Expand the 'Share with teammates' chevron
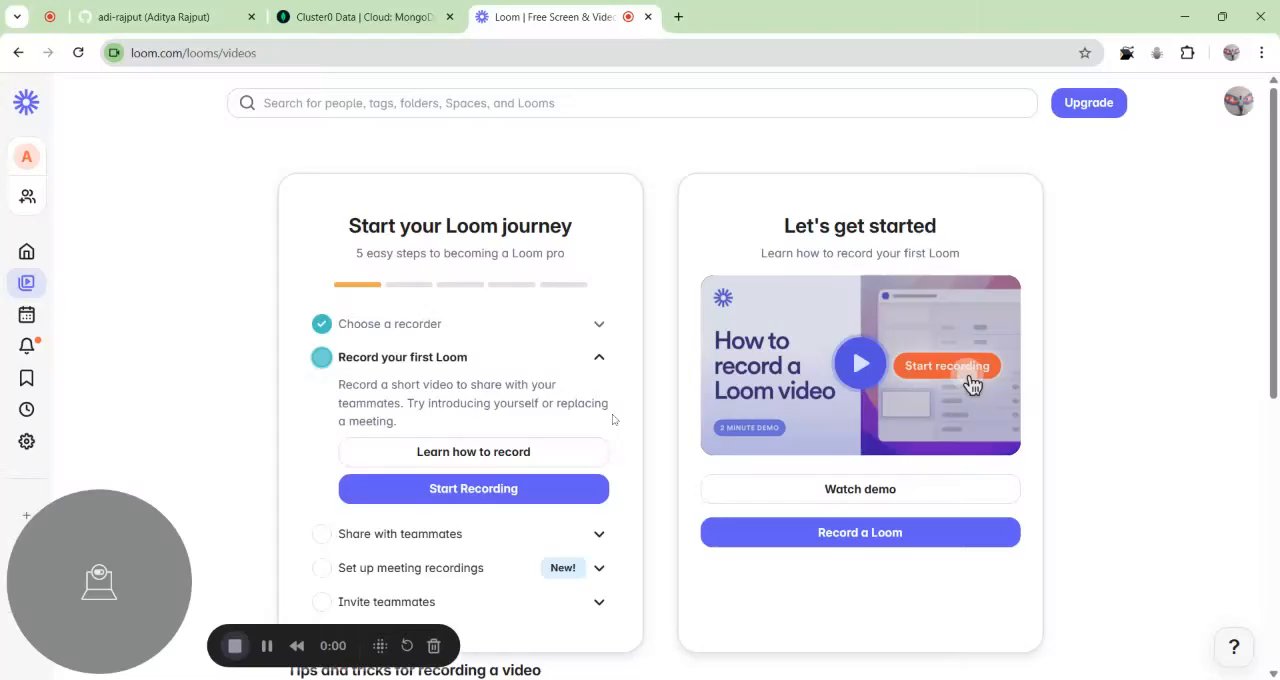Image resolution: width=1280 pixels, height=680 pixels. (599, 534)
